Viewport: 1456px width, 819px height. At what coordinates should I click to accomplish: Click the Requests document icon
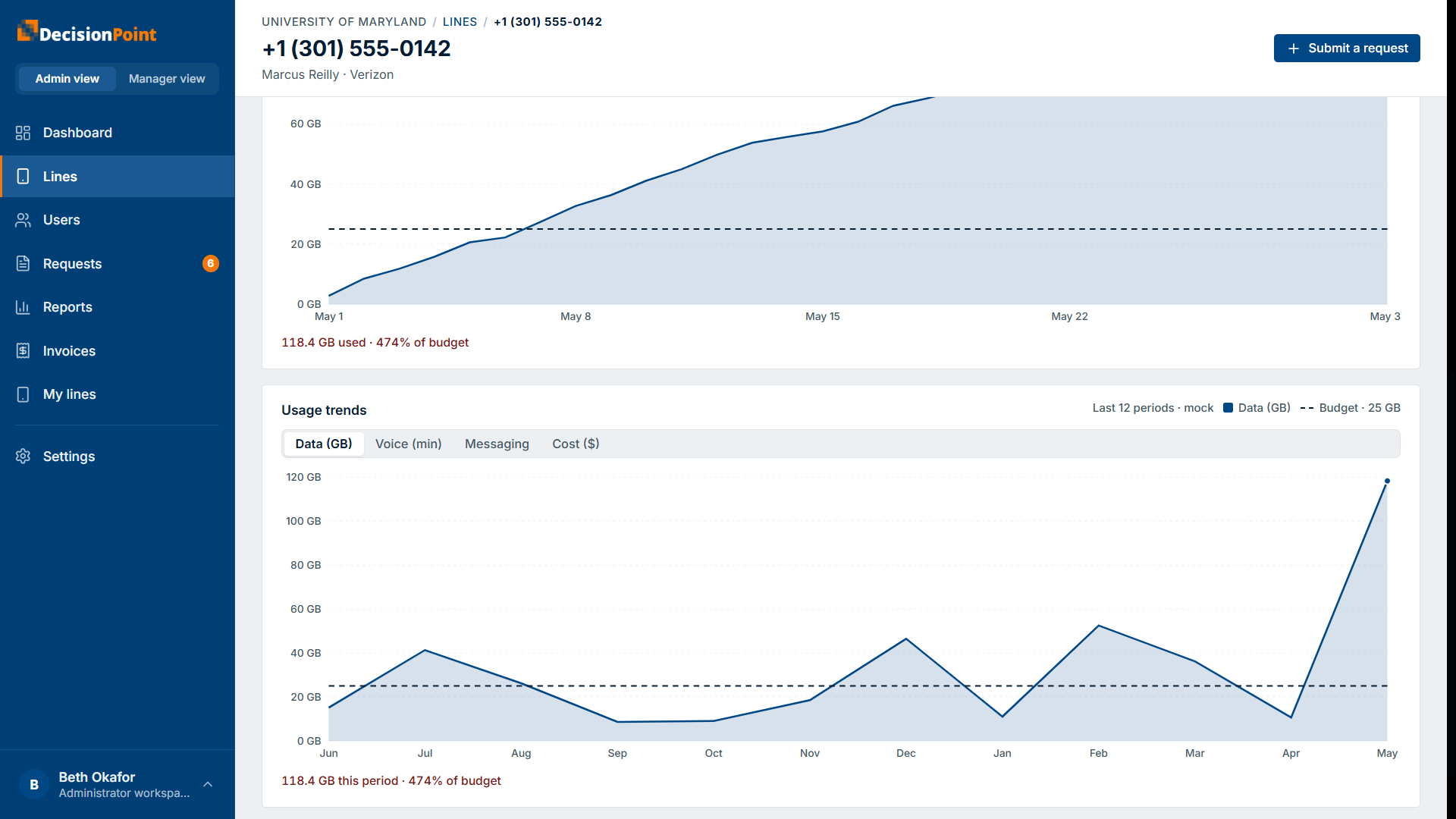click(x=23, y=264)
